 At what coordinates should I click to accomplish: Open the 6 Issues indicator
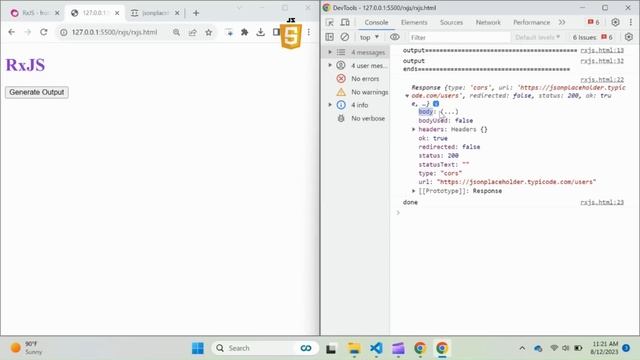pyautogui.click(x=593, y=37)
